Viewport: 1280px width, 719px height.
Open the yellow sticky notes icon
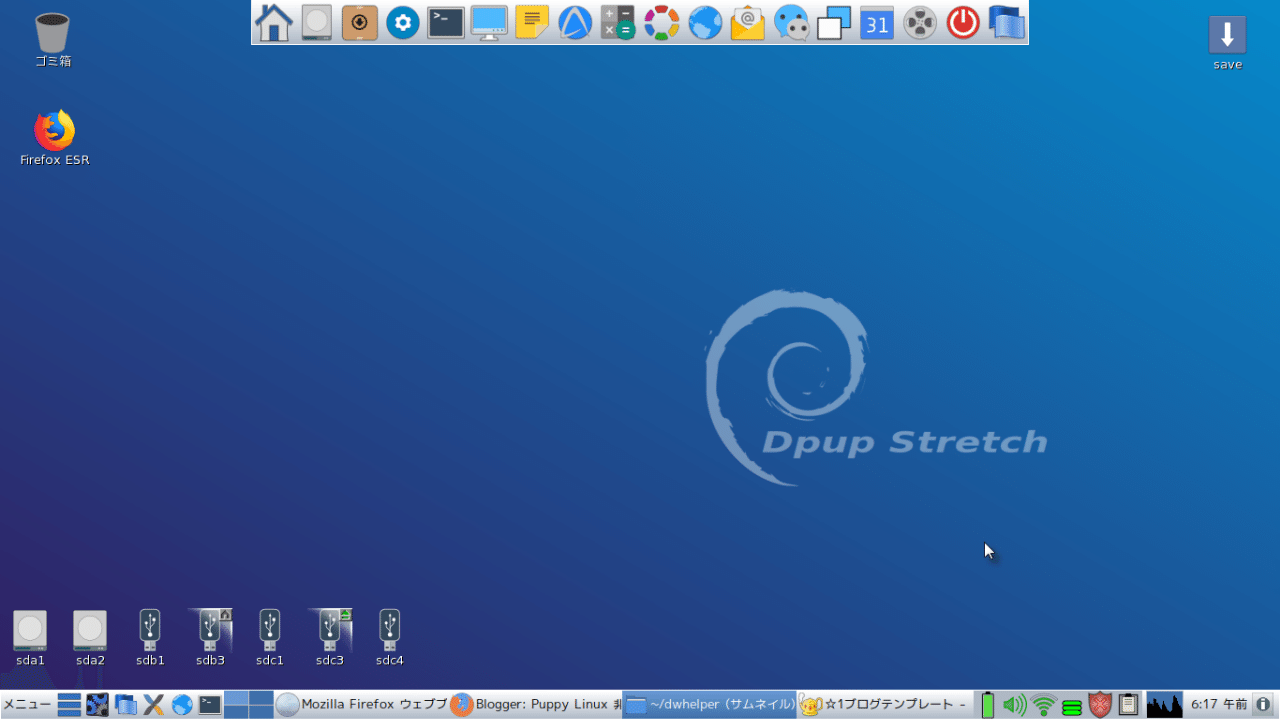coord(532,22)
